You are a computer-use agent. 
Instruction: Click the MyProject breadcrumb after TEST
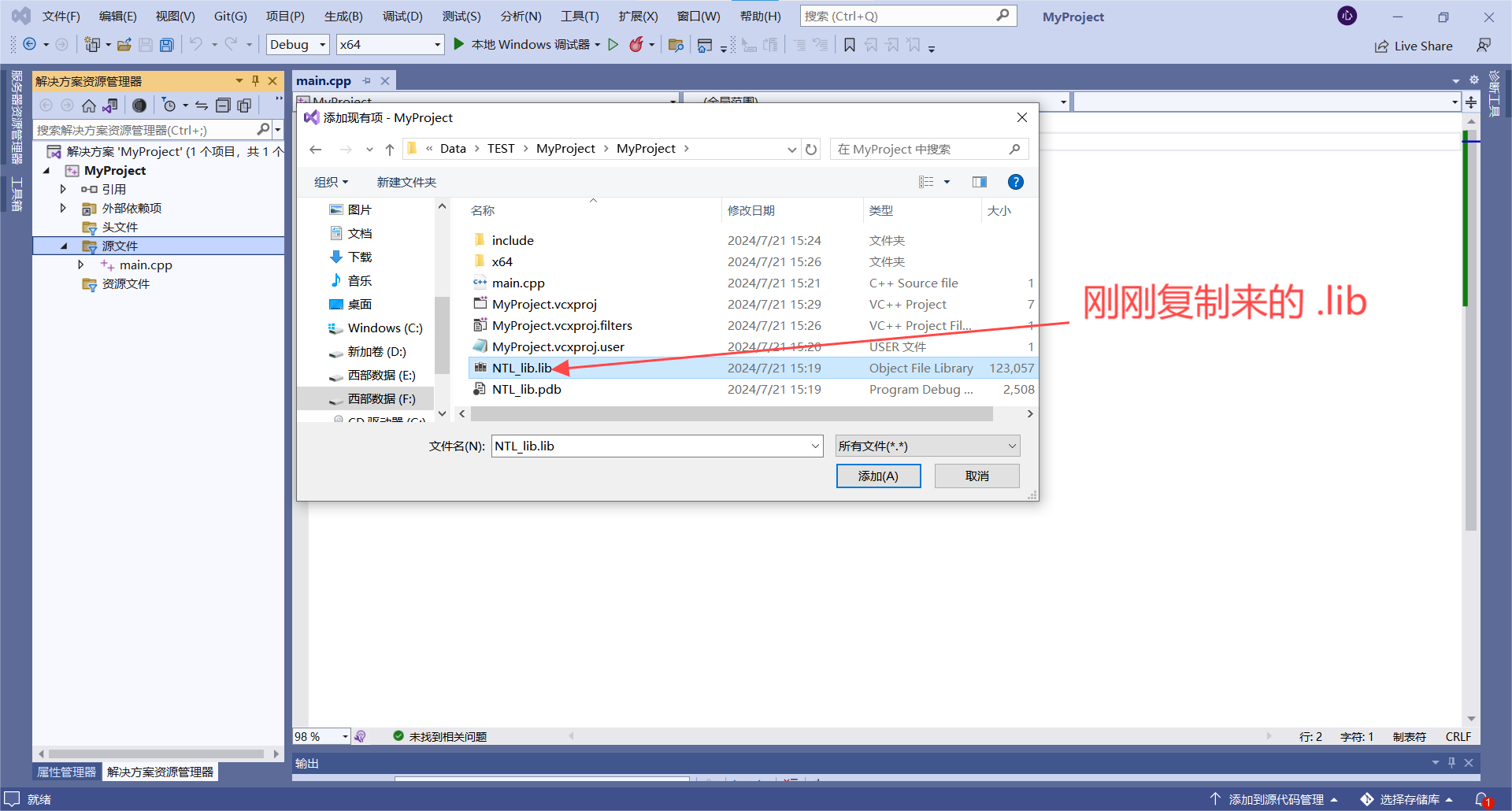click(565, 149)
